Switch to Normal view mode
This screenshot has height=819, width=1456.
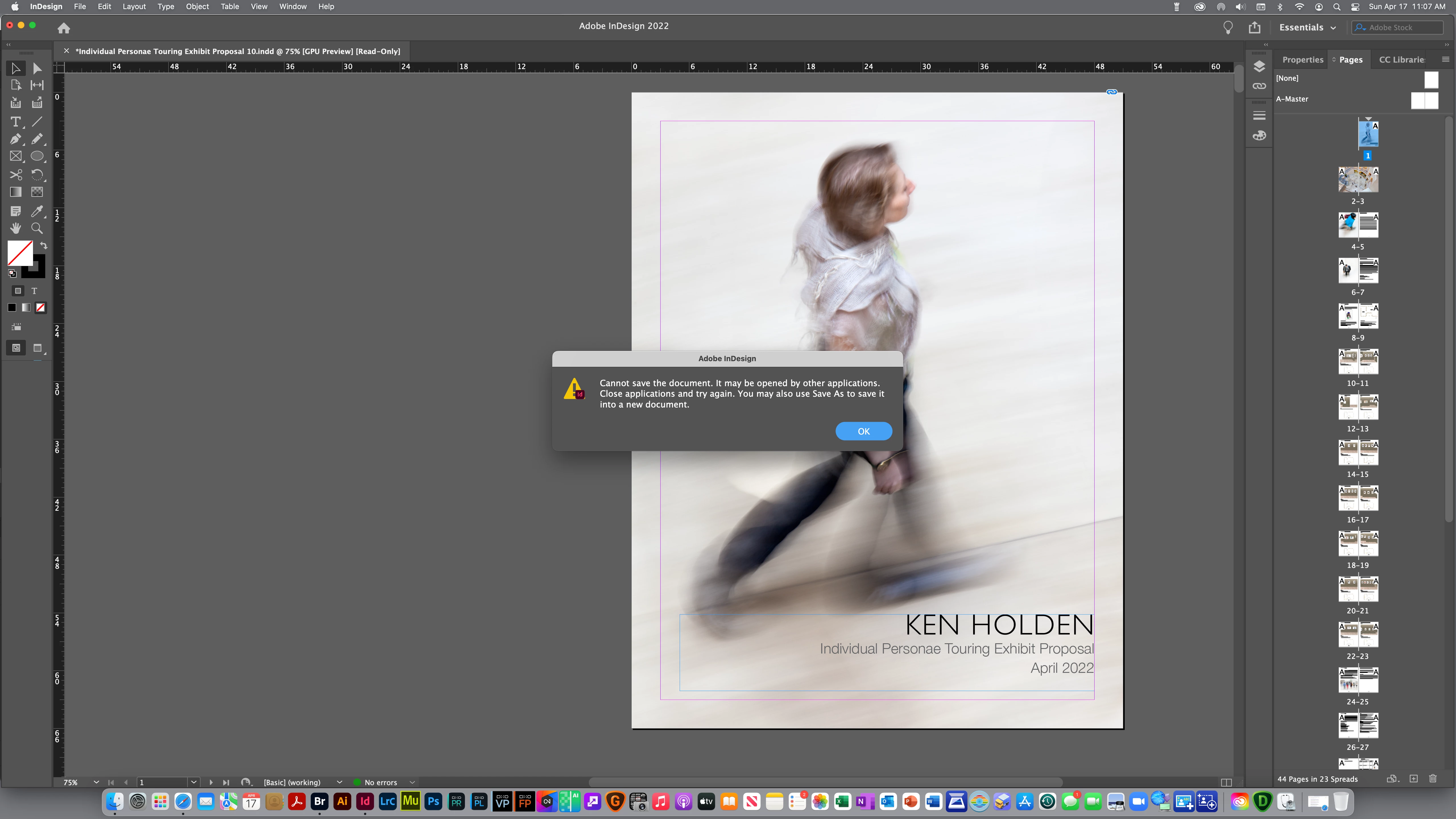point(16,348)
